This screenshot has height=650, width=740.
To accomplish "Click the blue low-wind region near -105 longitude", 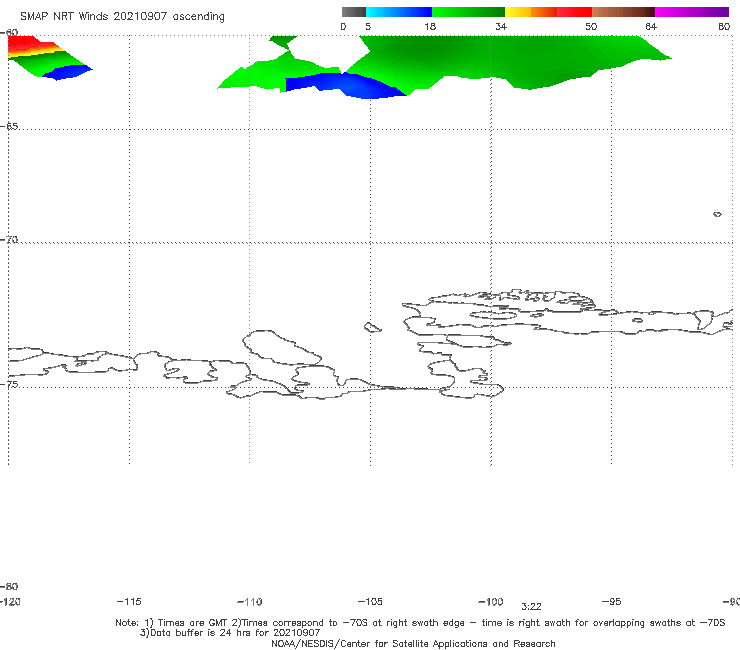I will [345, 85].
